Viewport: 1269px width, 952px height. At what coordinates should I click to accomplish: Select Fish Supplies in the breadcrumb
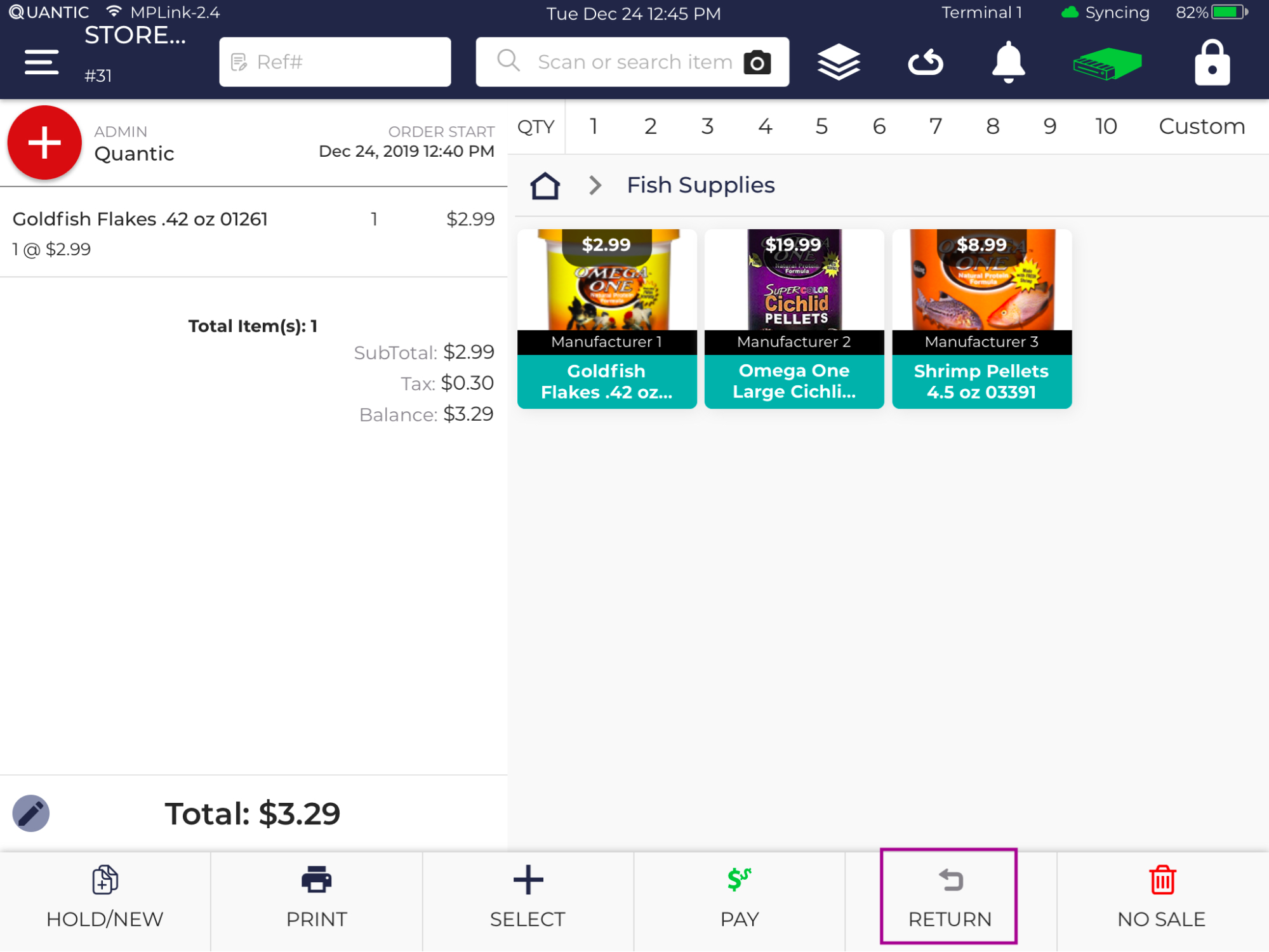[700, 185]
